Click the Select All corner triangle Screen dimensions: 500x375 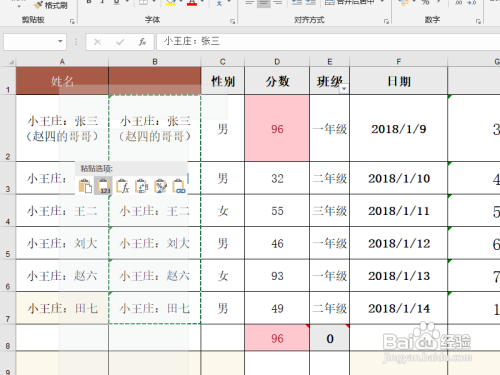click(x=11, y=62)
